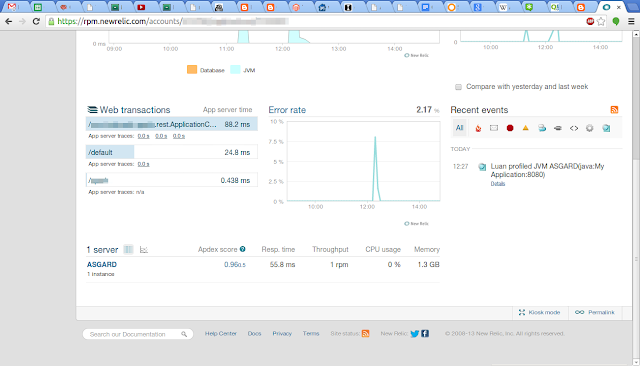Toggle the Database legend swatch
The image size is (640, 366).
pos(192,70)
